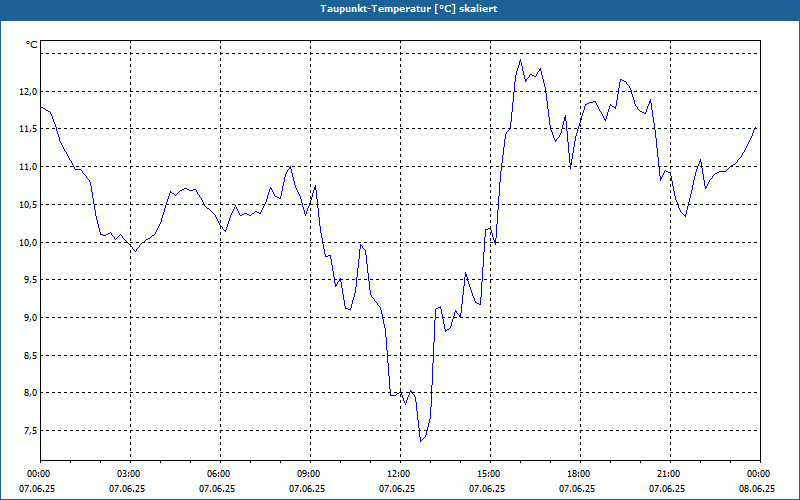Viewport: 800px width, 500px height.
Task: Click the chart title 'Taupunkt-Temperatur [°C] skaliert'
Action: tap(409, 9)
